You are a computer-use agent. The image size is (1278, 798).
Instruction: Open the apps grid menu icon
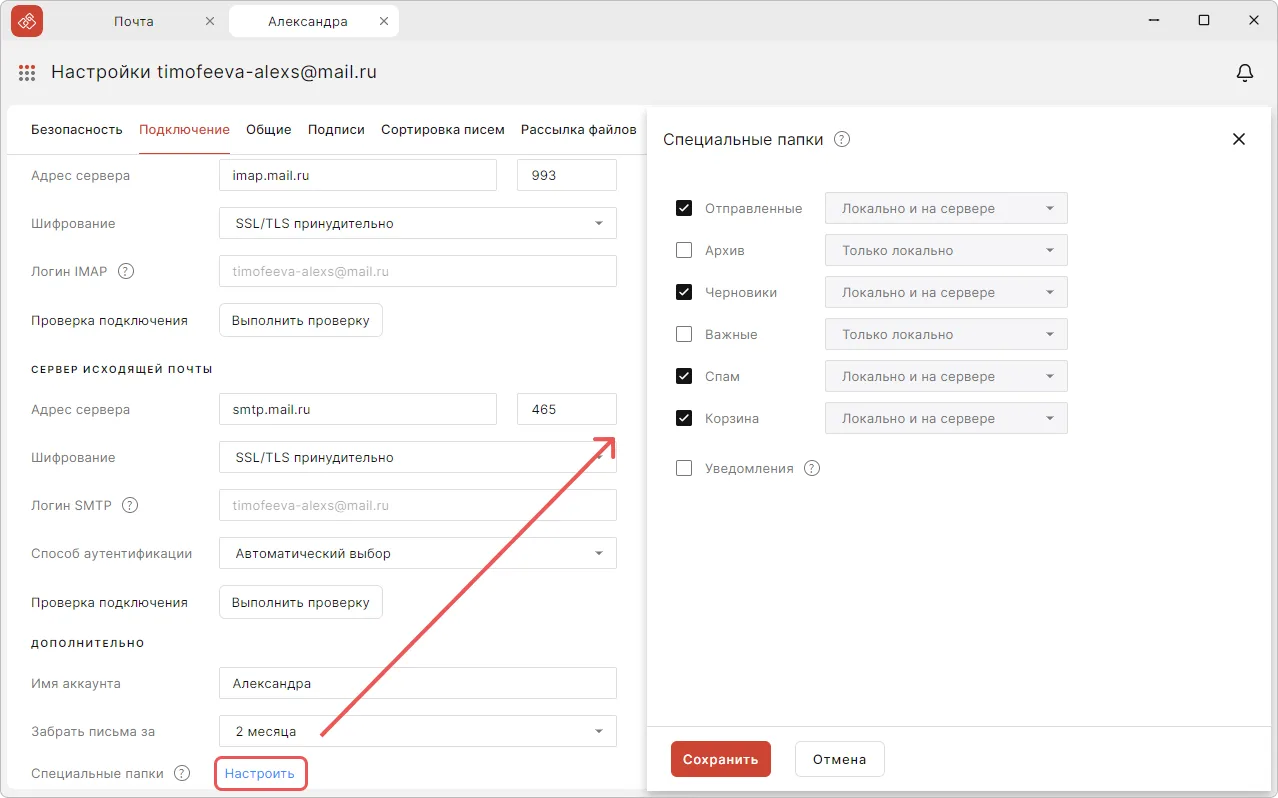click(x=27, y=73)
